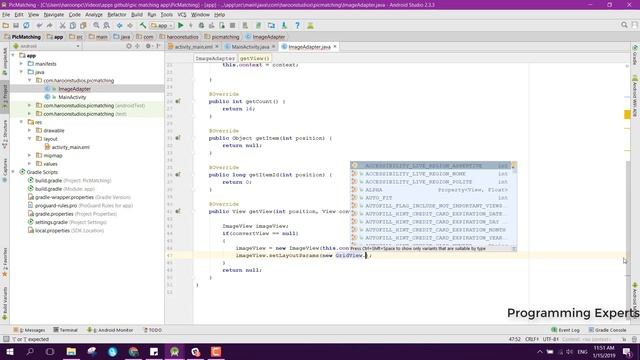Open the VCS menu
Screen dimensions: 640x360
pyautogui.click(x=182, y=15)
